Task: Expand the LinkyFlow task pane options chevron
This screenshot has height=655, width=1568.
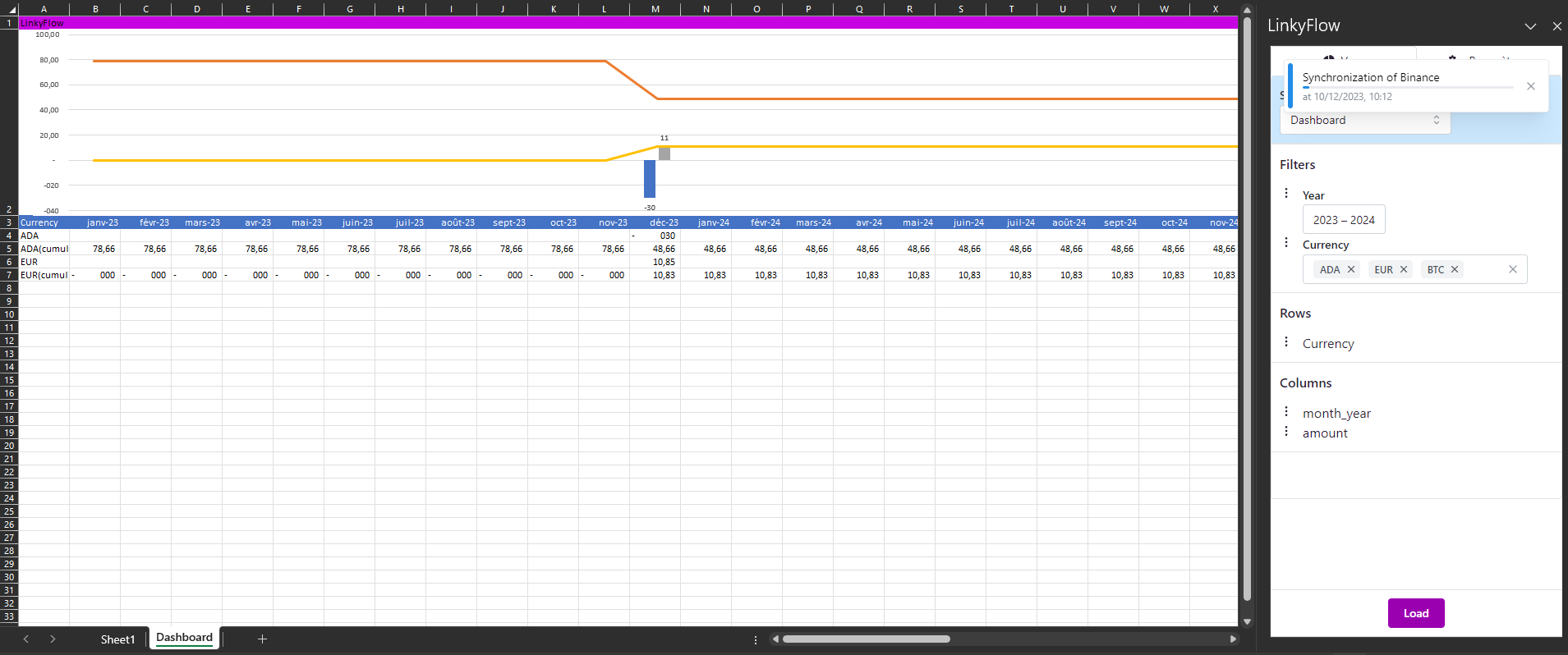Action: click(1530, 26)
